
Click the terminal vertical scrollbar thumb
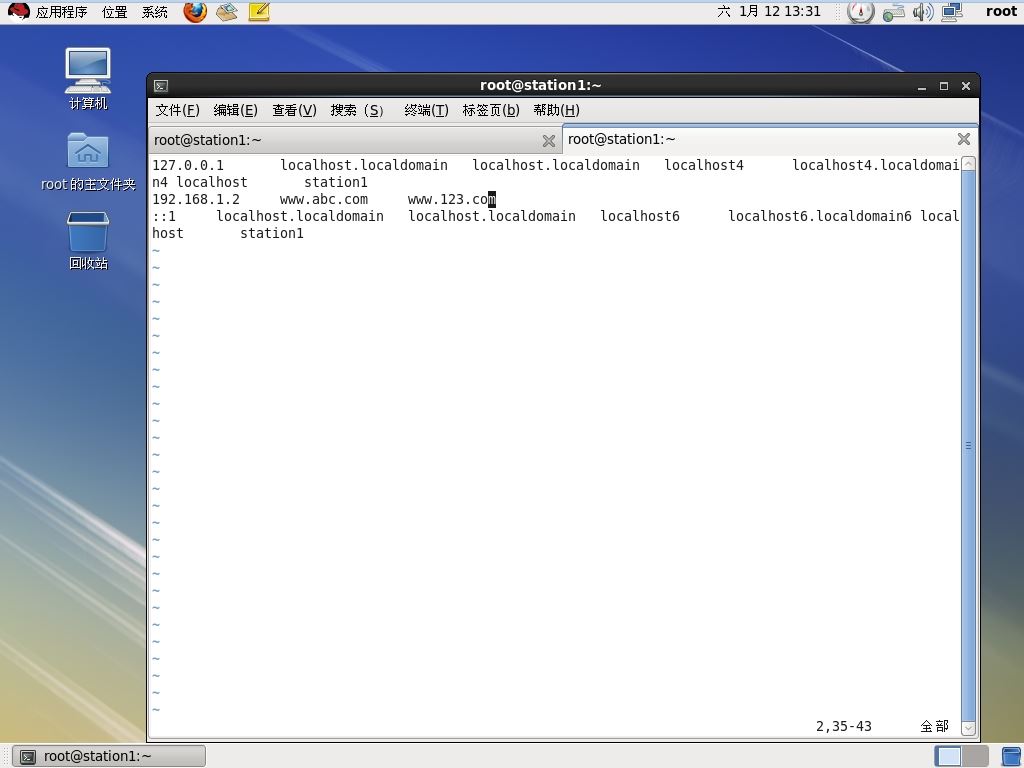coord(968,445)
